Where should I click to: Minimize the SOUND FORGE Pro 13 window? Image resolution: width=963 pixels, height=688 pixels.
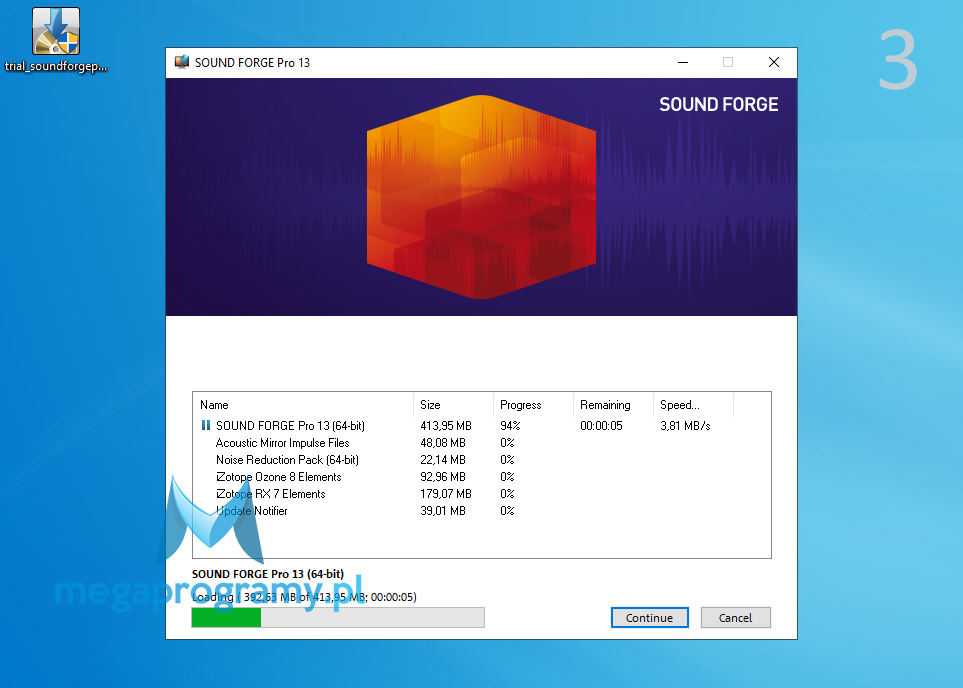[682, 62]
